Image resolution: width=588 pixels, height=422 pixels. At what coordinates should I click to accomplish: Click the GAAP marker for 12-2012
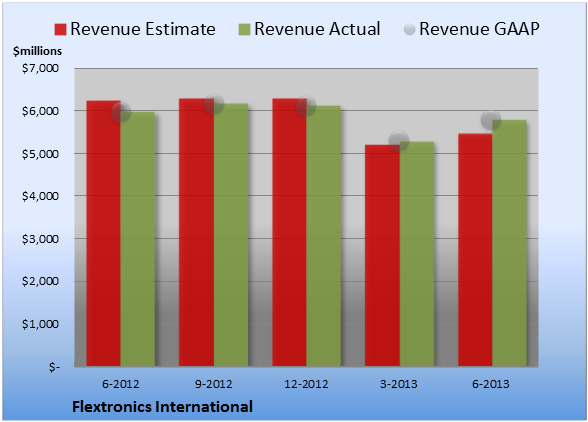click(x=306, y=106)
